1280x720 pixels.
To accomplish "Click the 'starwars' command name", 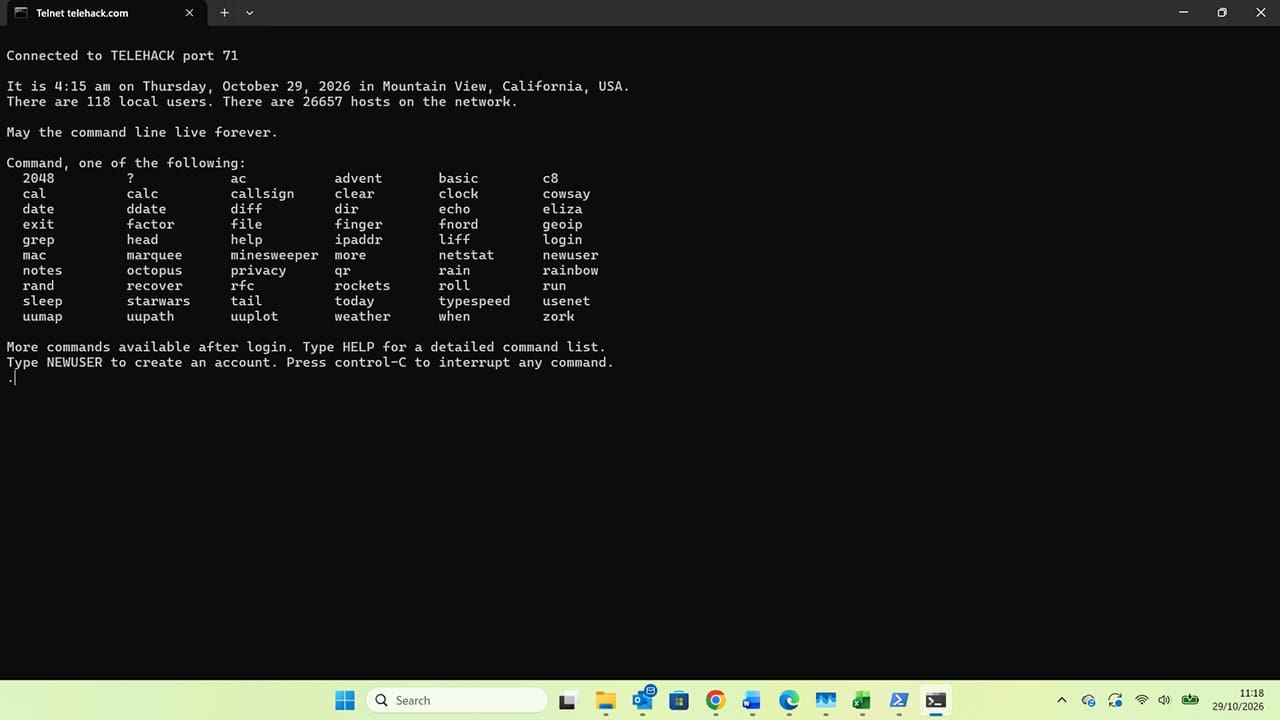I will 158,301.
